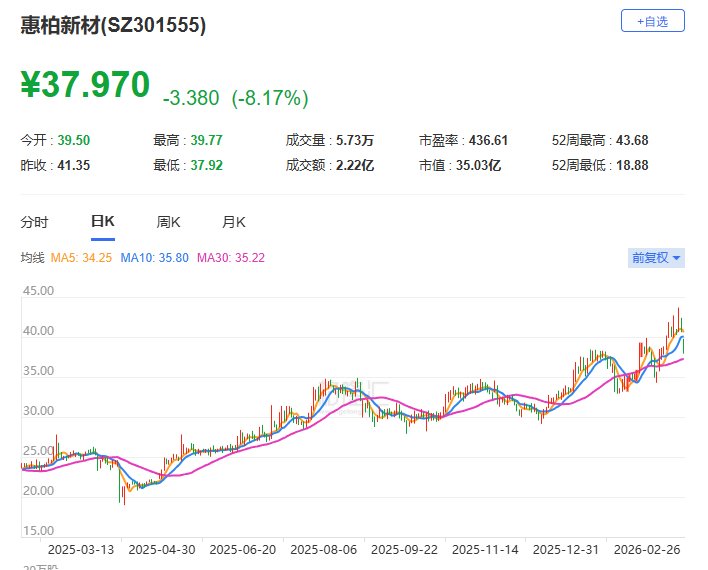Click the 成交量 value 5.73万
The height and width of the screenshot is (570, 708).
click(x=355, y=142)
